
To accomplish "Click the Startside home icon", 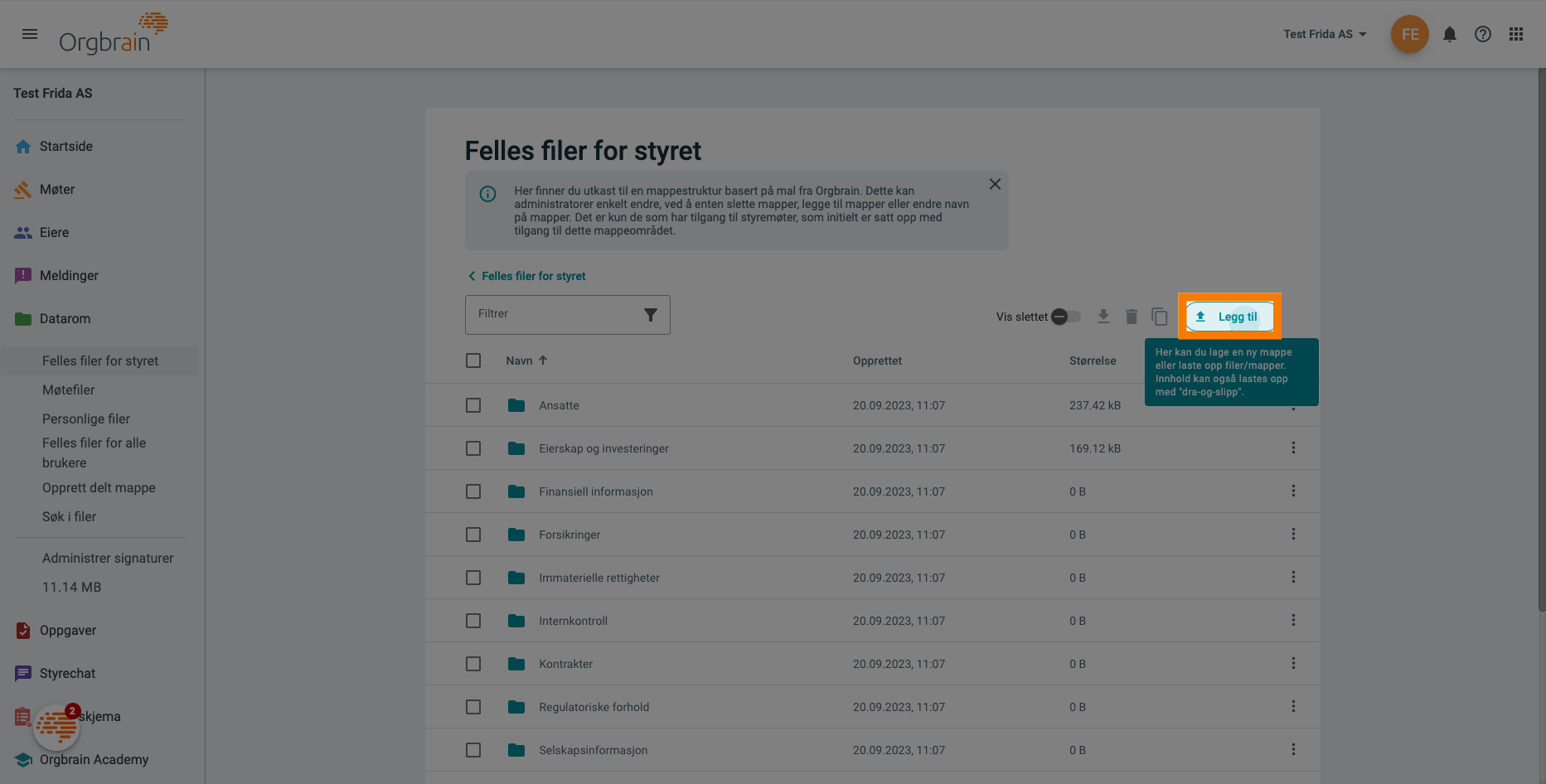I will [23, 147].
